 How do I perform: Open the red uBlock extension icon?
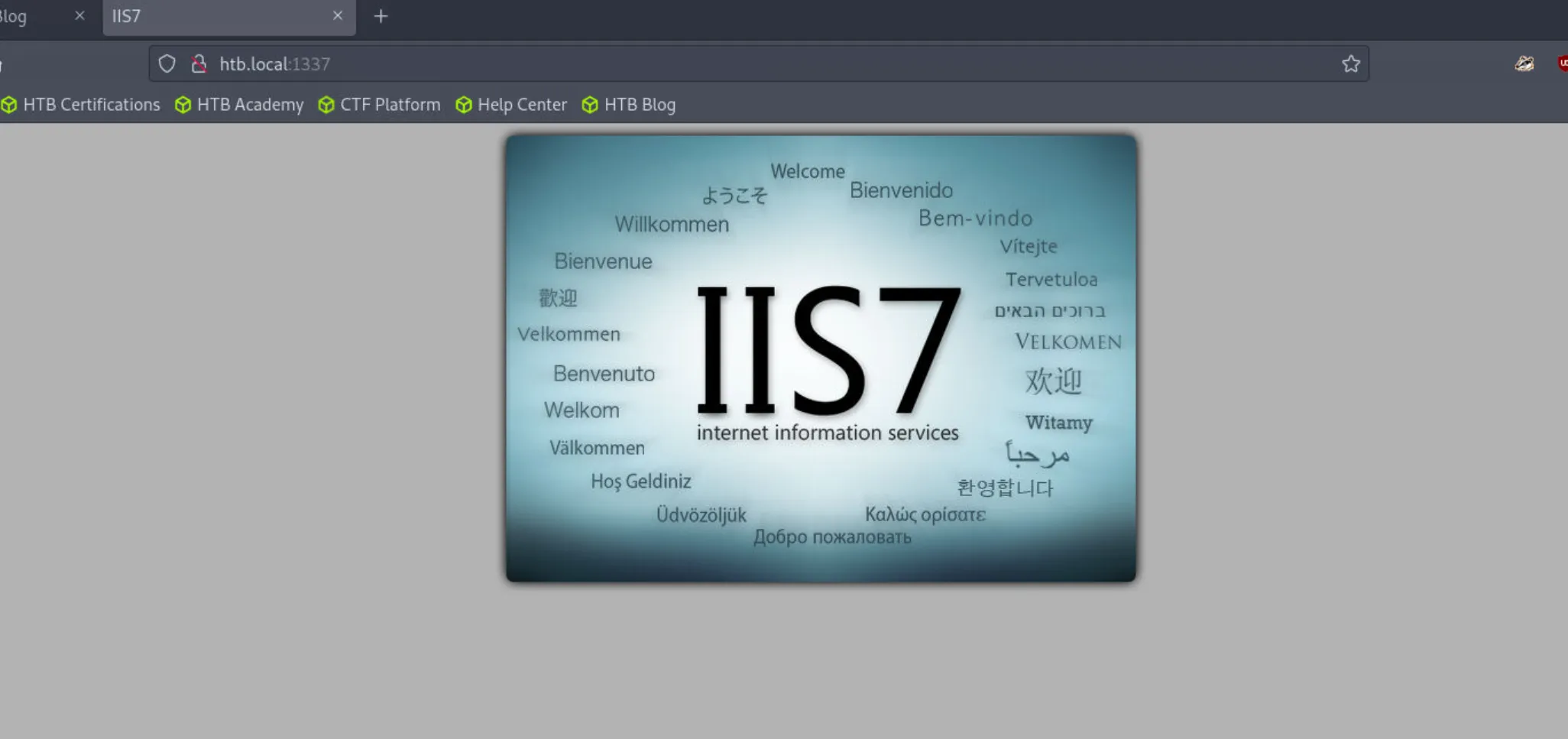(x=1562, y=63)
